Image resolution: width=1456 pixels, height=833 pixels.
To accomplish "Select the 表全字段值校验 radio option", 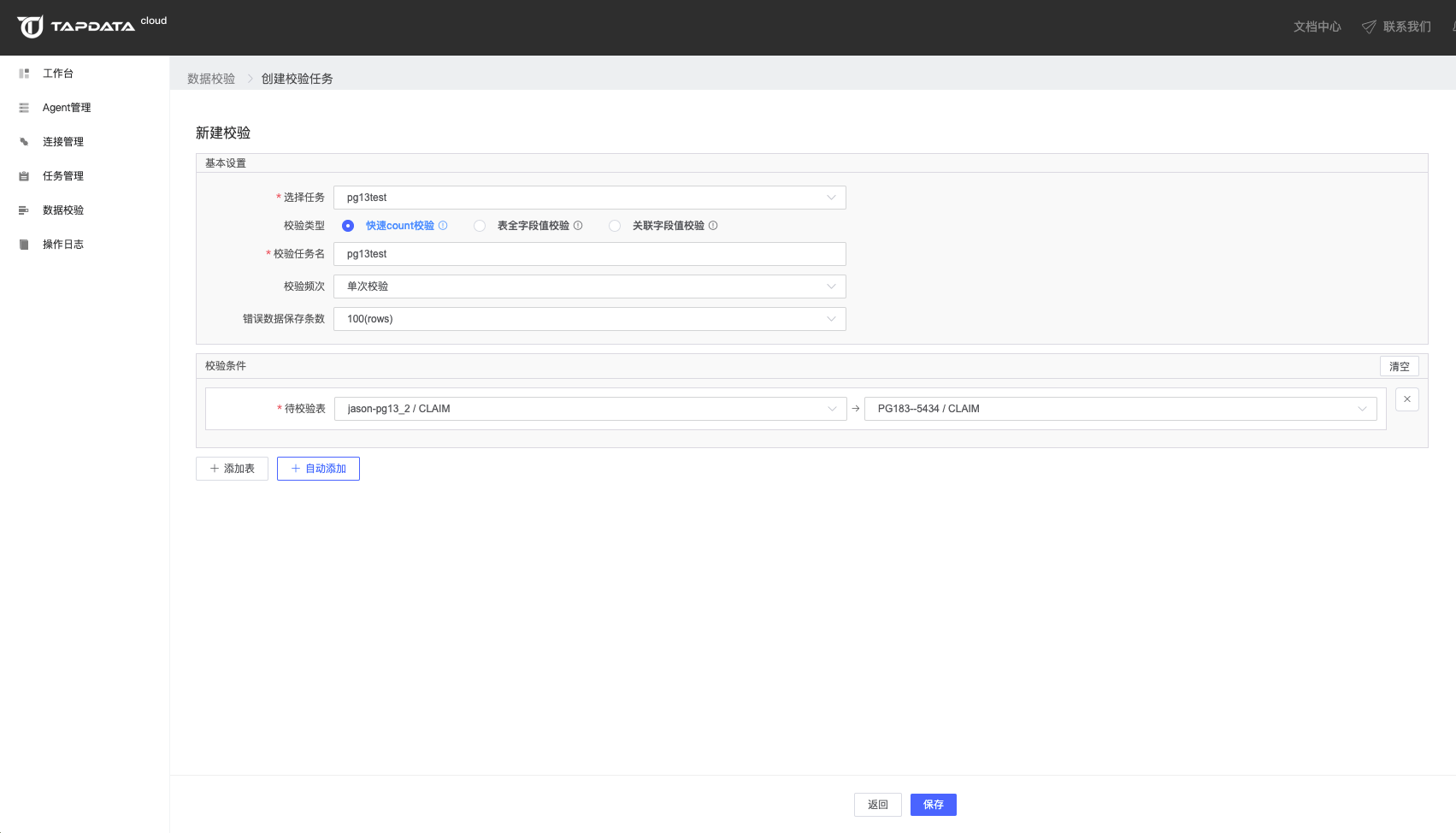I will click(x=480, y=226).
